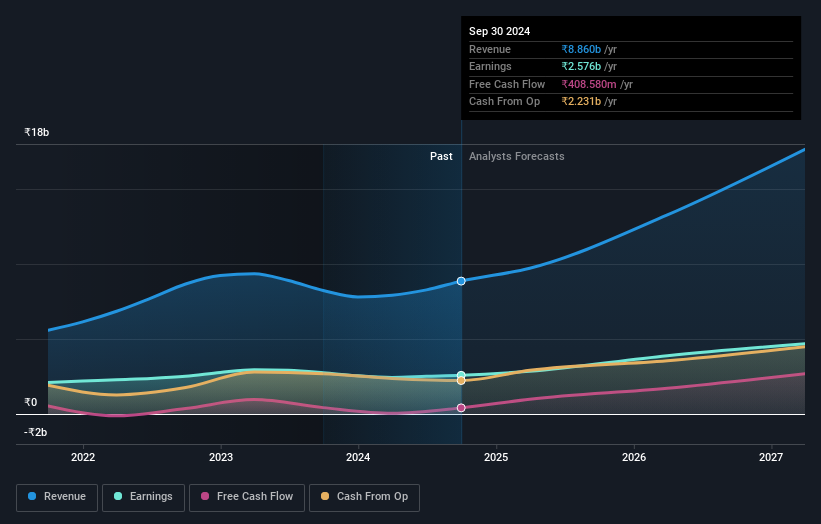Click the ₹408.580m free cash flow value
Viewport: 821px width, 524px height.
[589, 84]
